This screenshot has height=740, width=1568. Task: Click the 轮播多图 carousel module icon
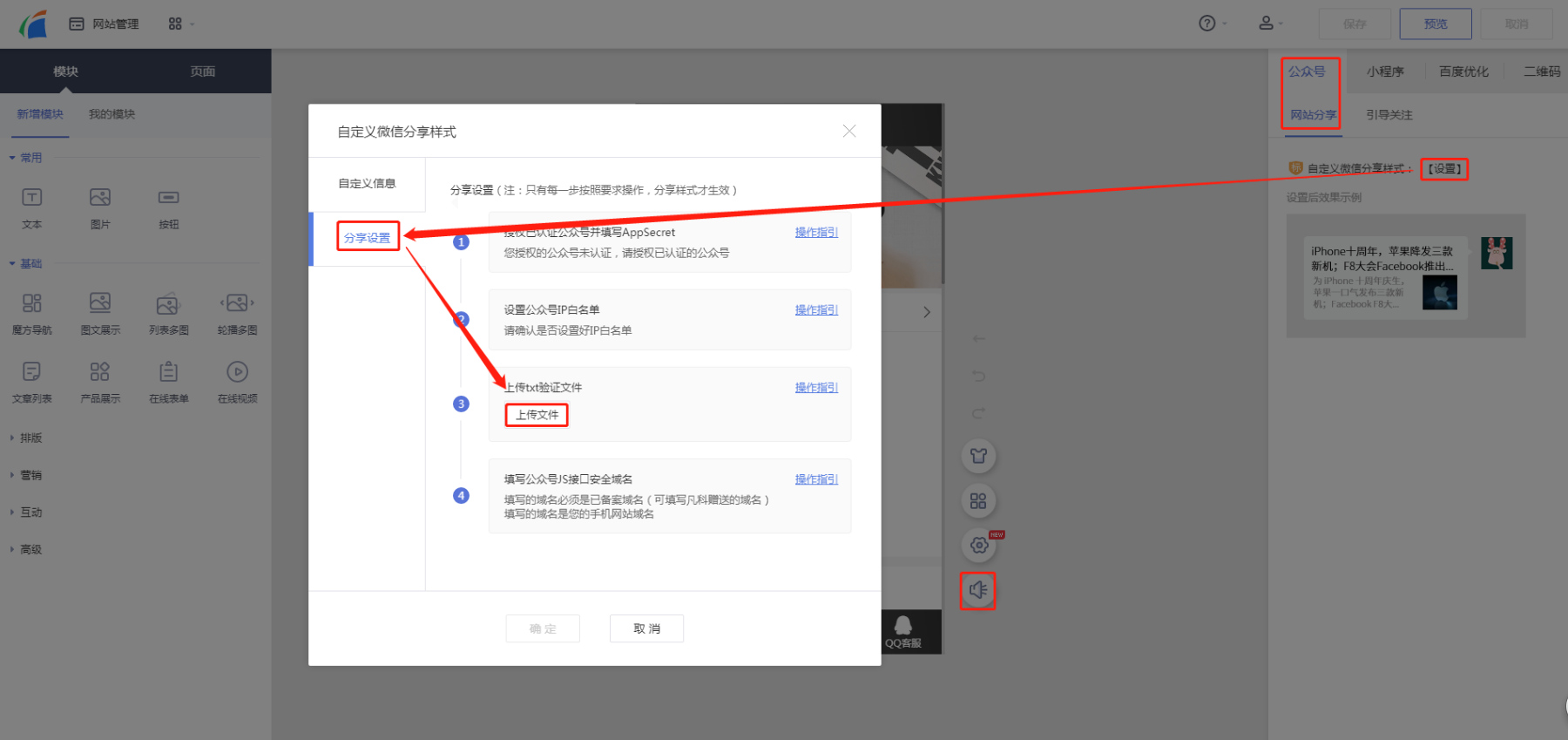click(x=237, y=303)
